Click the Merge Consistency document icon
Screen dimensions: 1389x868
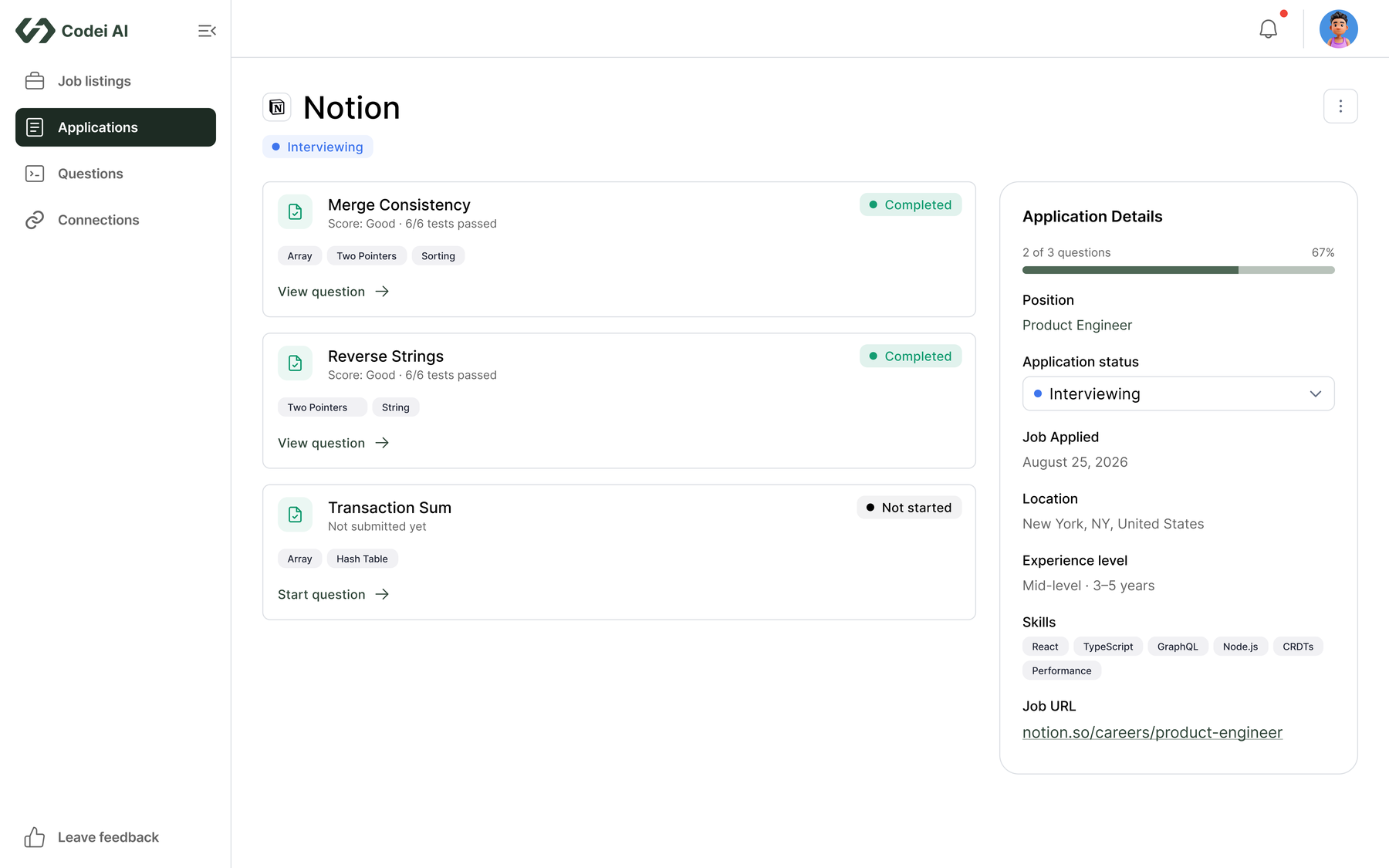point(295,212)
